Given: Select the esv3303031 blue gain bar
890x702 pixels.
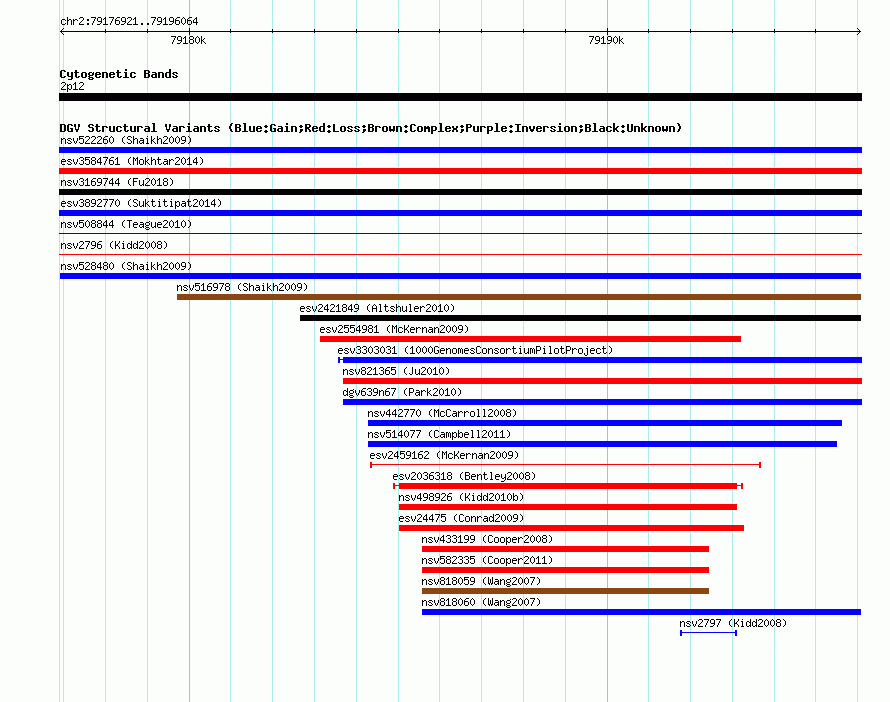Looking at the screenshot, I should [x=601, y=360].
